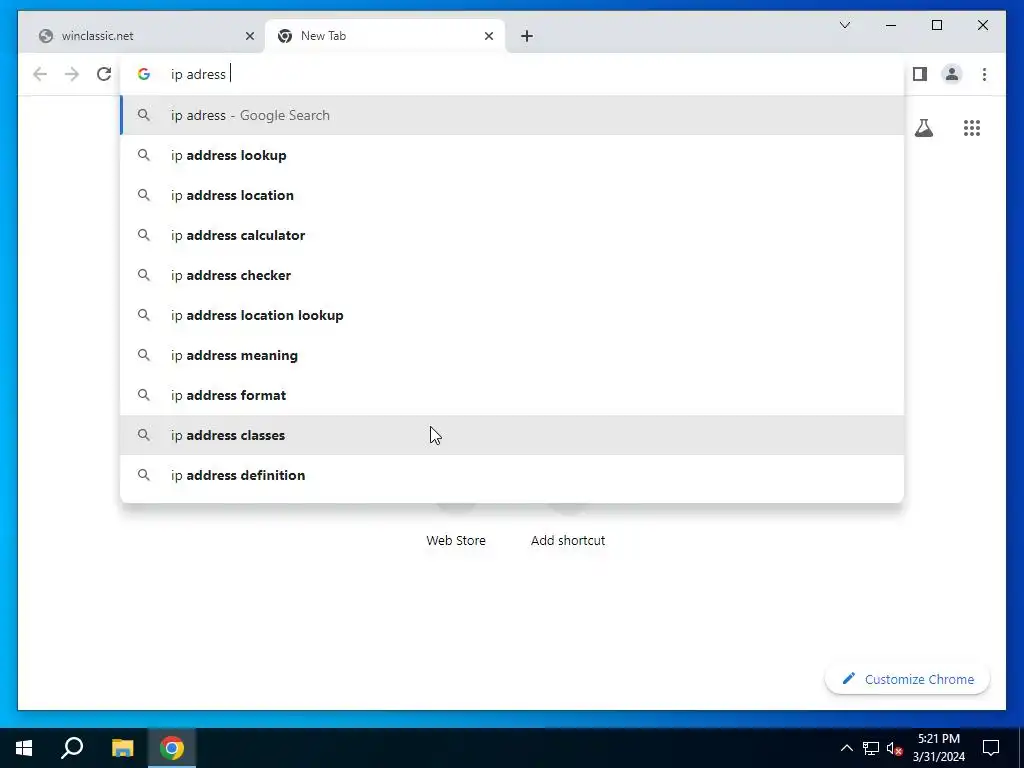
Task: Open the Windows Start menu
Action: point(24,748)
